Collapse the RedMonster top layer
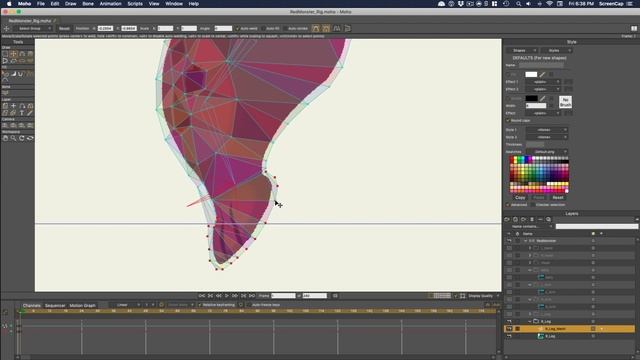640x360 pixels. tap(526, 241)
